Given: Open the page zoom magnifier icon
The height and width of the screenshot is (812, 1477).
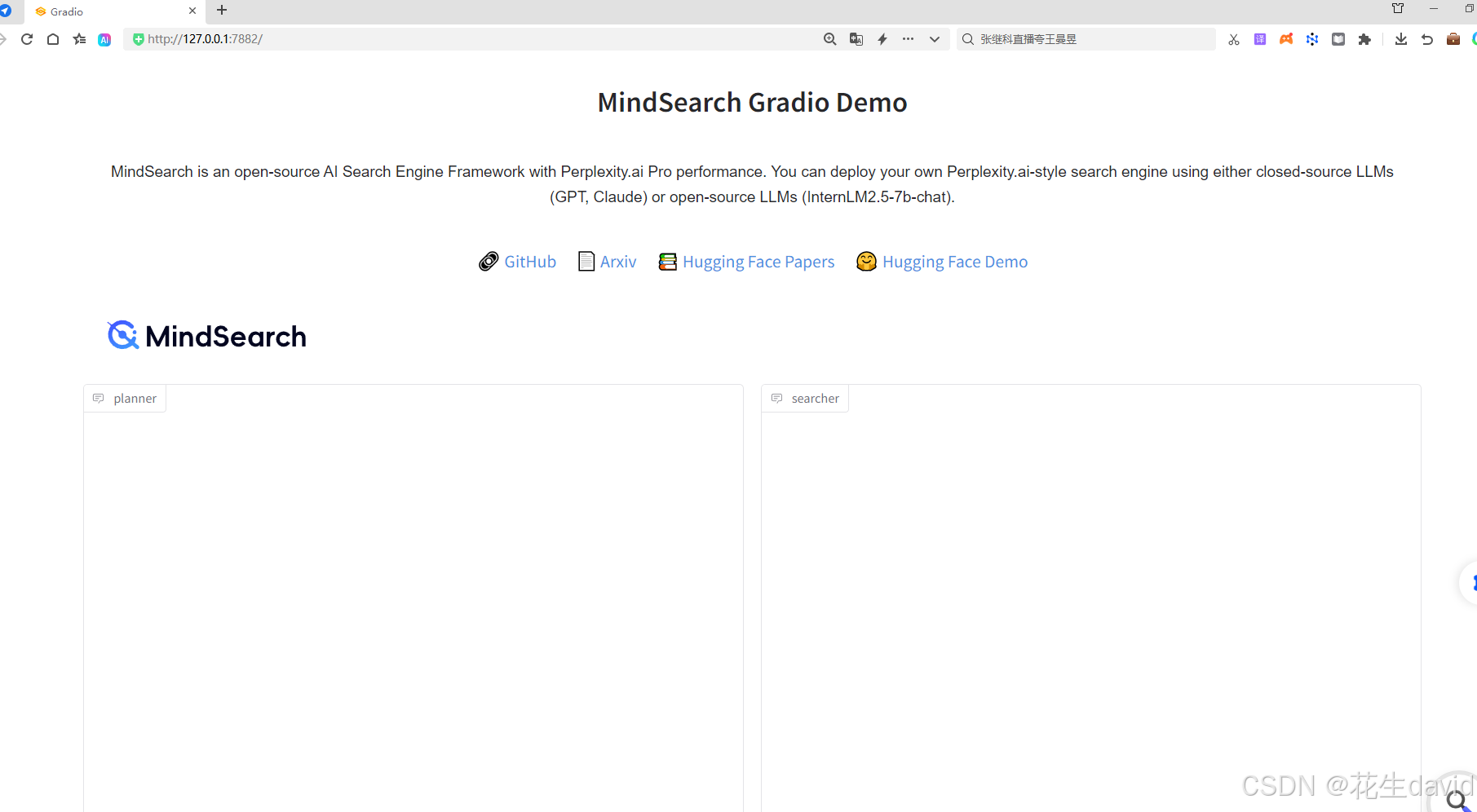Looking at the screenshot, I should pyautogui.click(x=830, y=39).
